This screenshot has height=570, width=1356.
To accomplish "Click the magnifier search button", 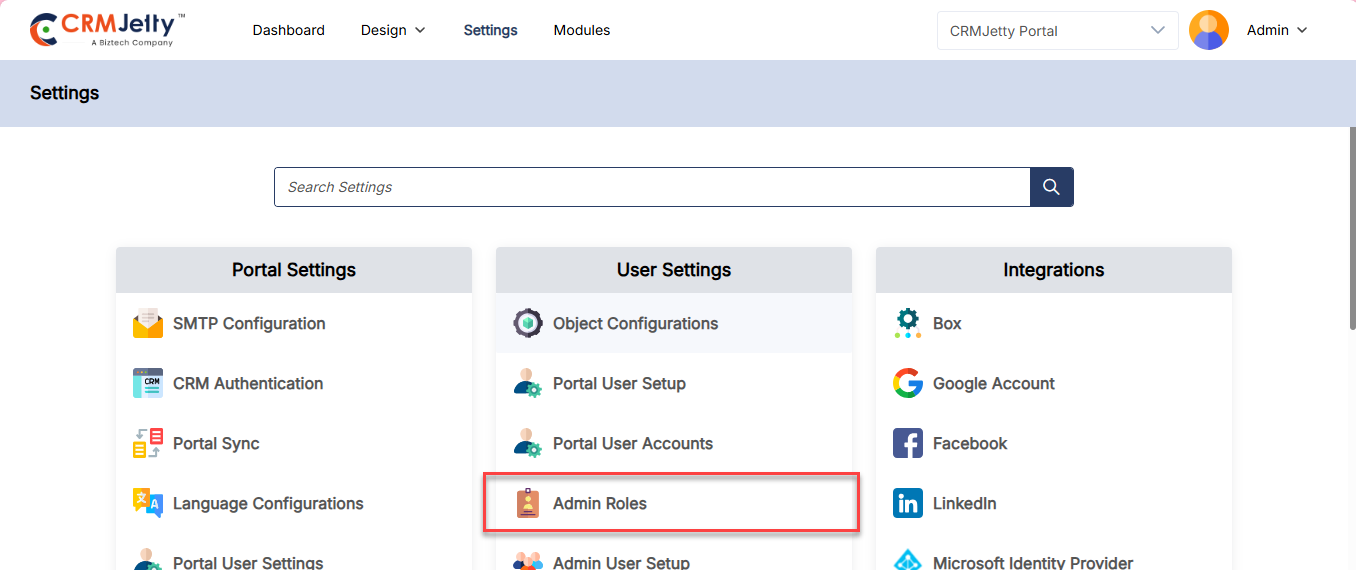I will point(1051,187).
